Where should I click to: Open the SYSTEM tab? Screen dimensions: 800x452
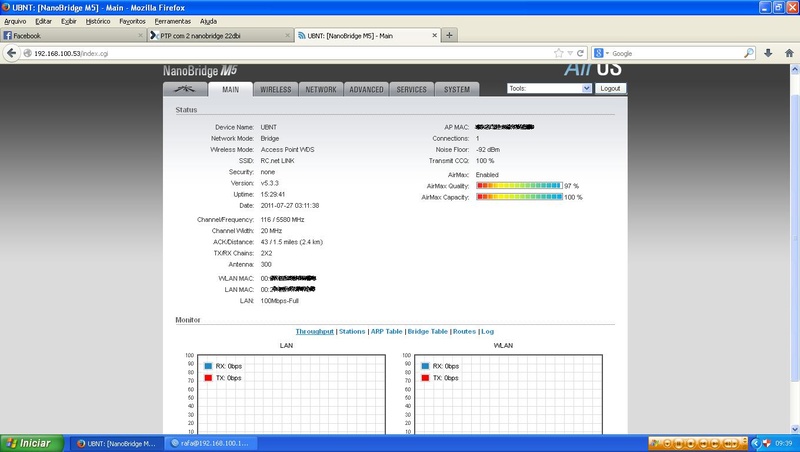click(x=457, y=89)
